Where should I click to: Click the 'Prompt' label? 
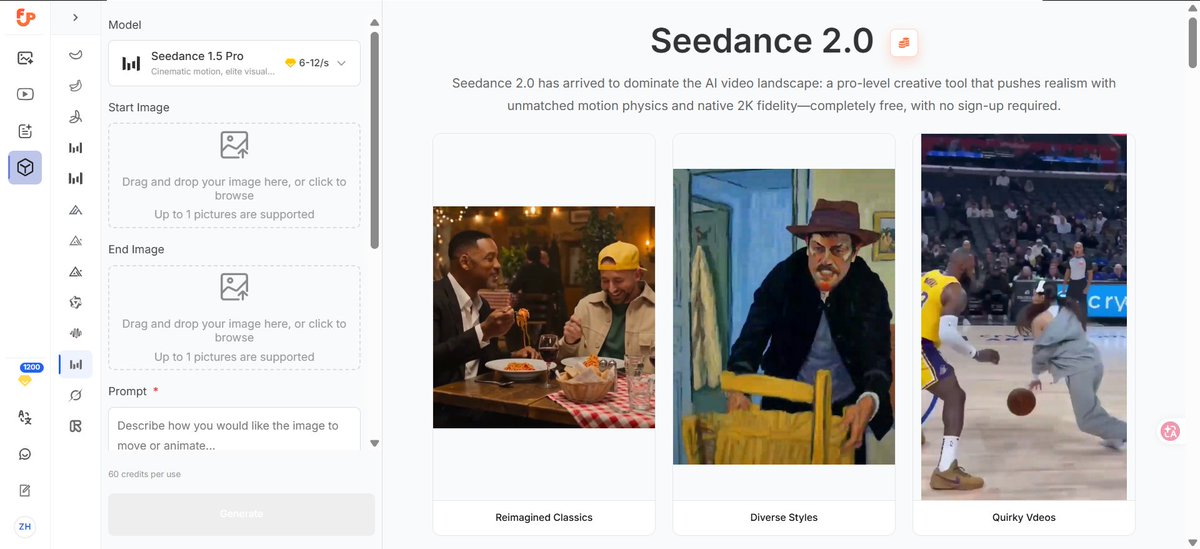(x=127, y=391)
